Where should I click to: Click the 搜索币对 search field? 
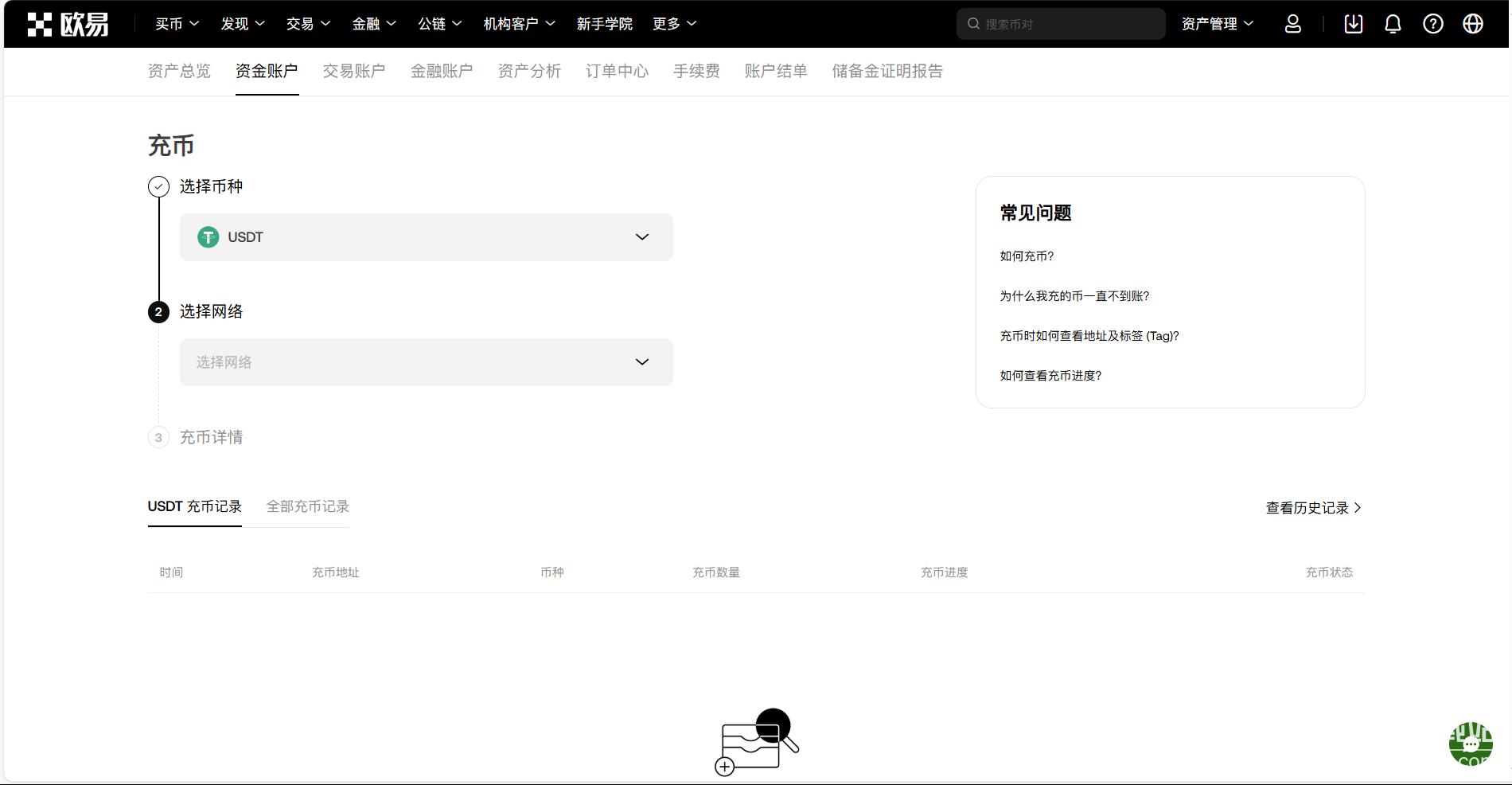point(1066,24)
